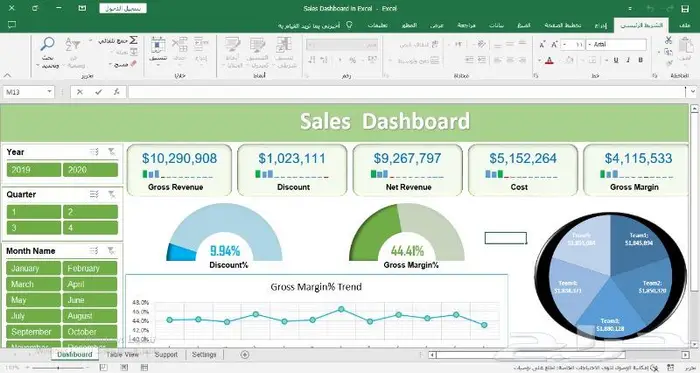Click the comments icon below title bar

tap(12, 25)
